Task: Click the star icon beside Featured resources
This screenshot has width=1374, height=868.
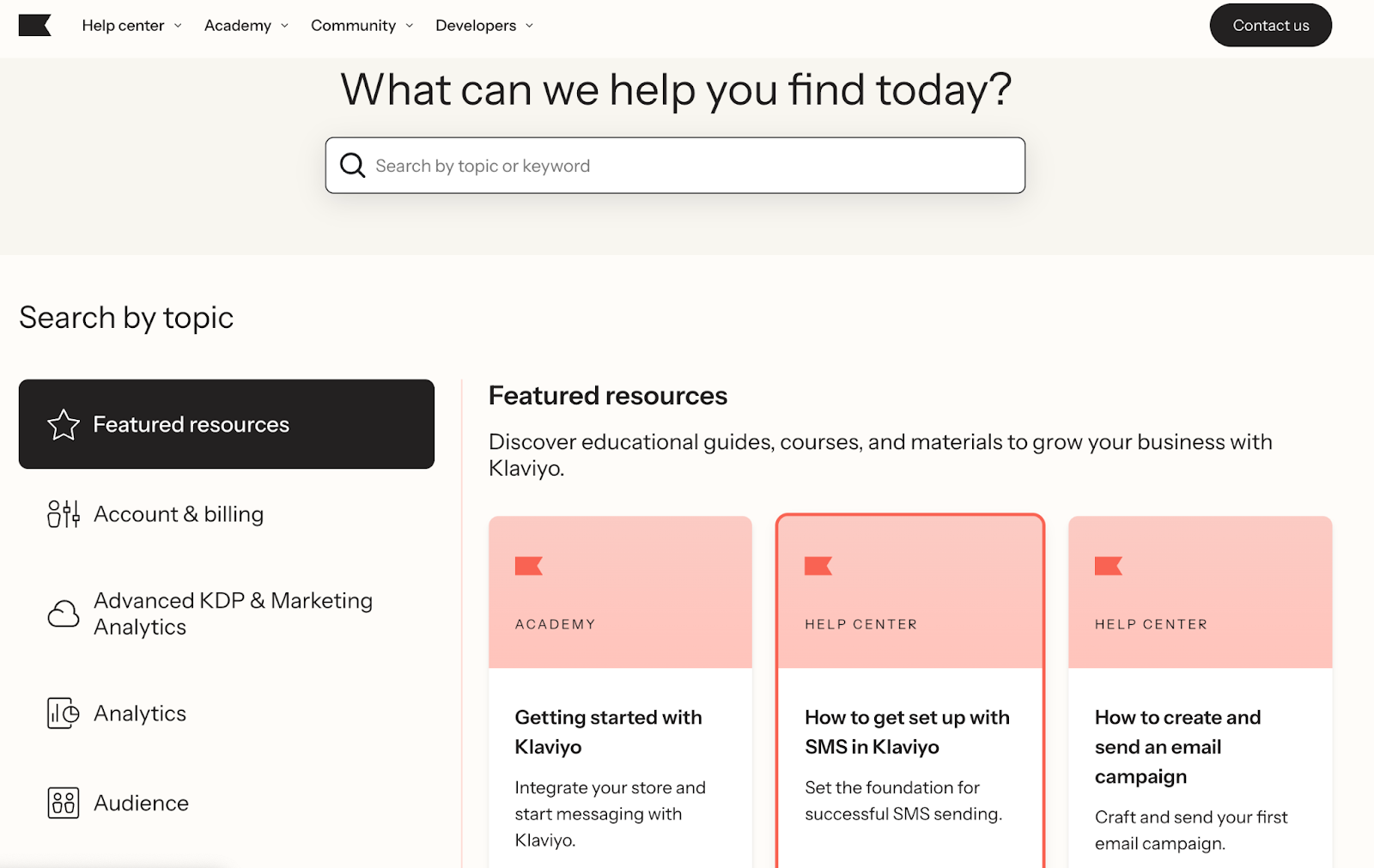Action: point(64,424)
